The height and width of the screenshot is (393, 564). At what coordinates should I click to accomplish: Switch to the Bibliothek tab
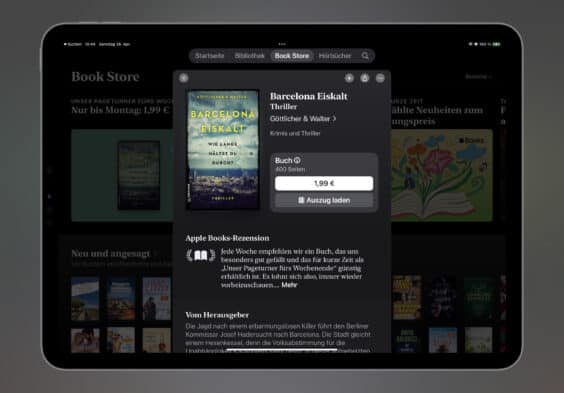click(x=249, y=56)
